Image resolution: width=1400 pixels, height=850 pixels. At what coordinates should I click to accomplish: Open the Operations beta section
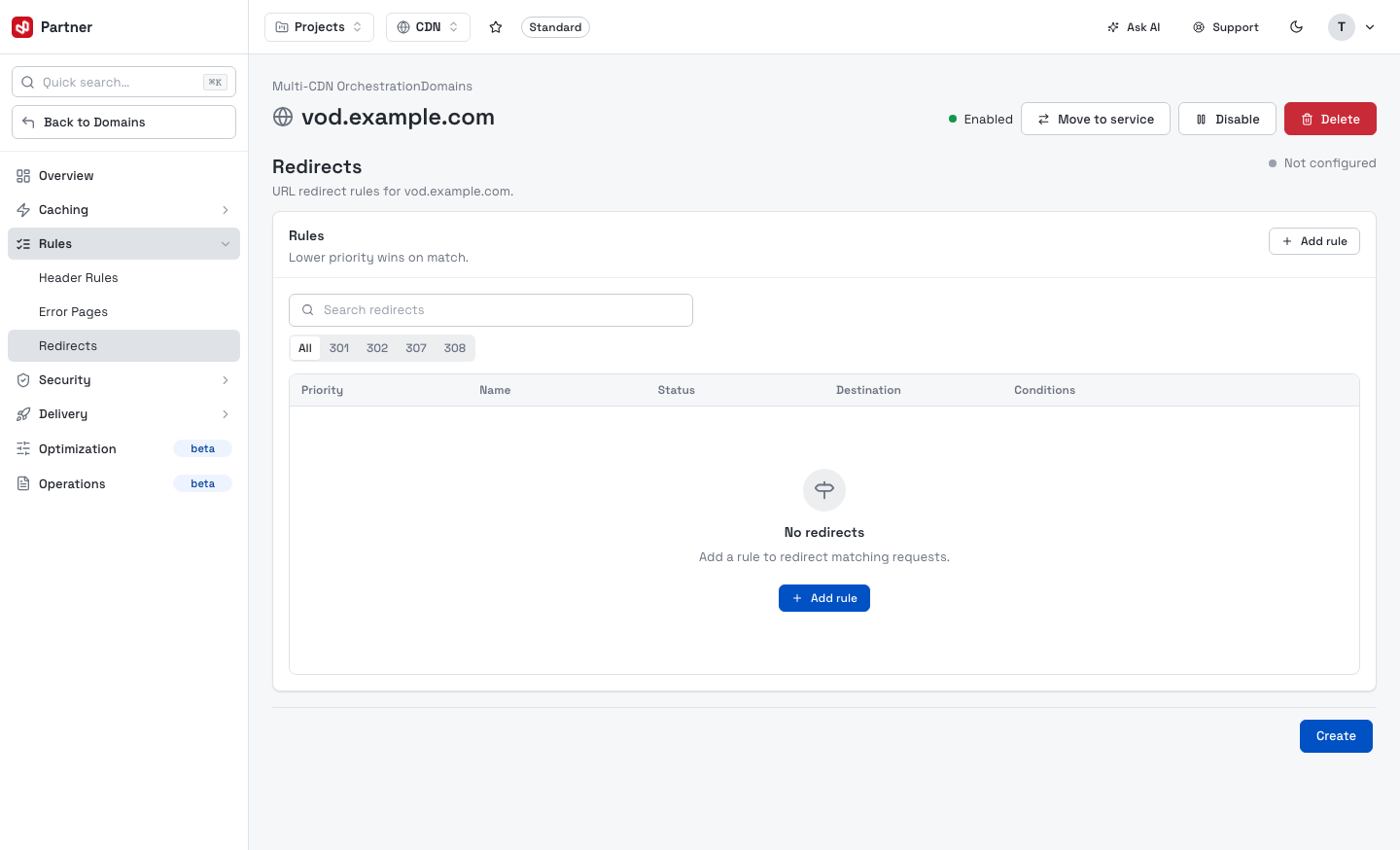tap(123, 483)
